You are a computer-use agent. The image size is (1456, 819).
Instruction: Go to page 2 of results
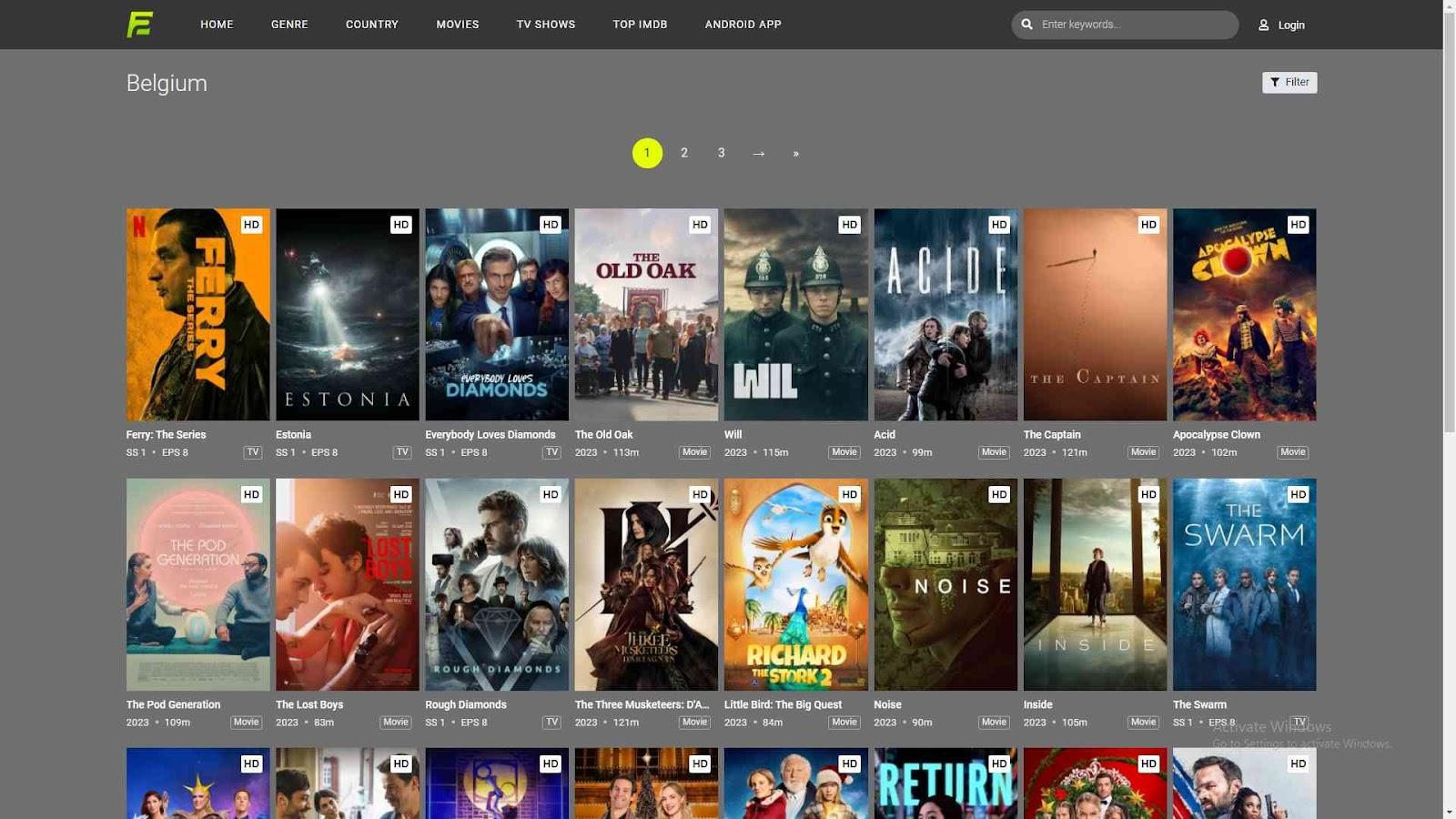(684, 153)
